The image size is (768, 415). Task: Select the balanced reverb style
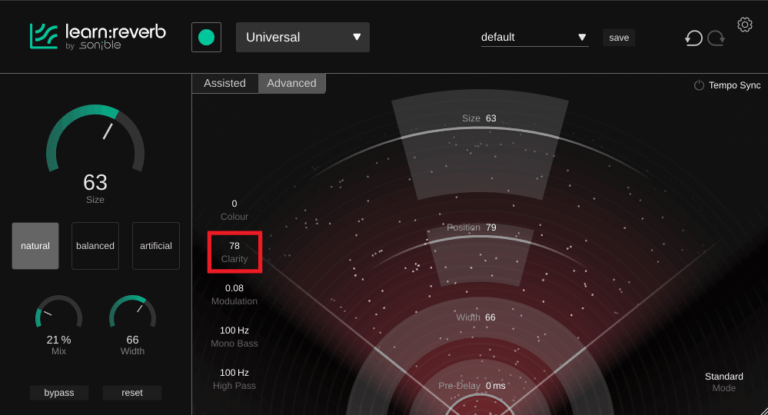(95, 246)
